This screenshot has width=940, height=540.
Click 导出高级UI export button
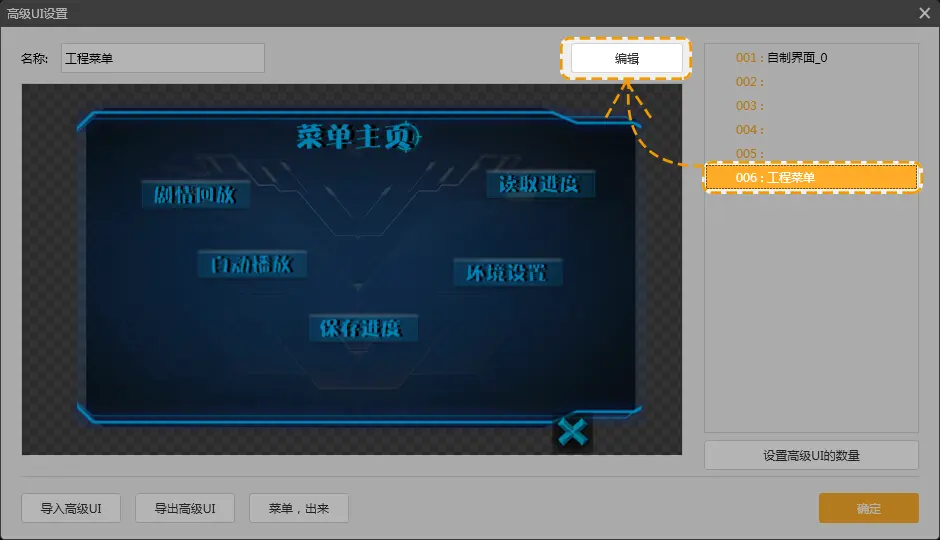pos(185,508)
